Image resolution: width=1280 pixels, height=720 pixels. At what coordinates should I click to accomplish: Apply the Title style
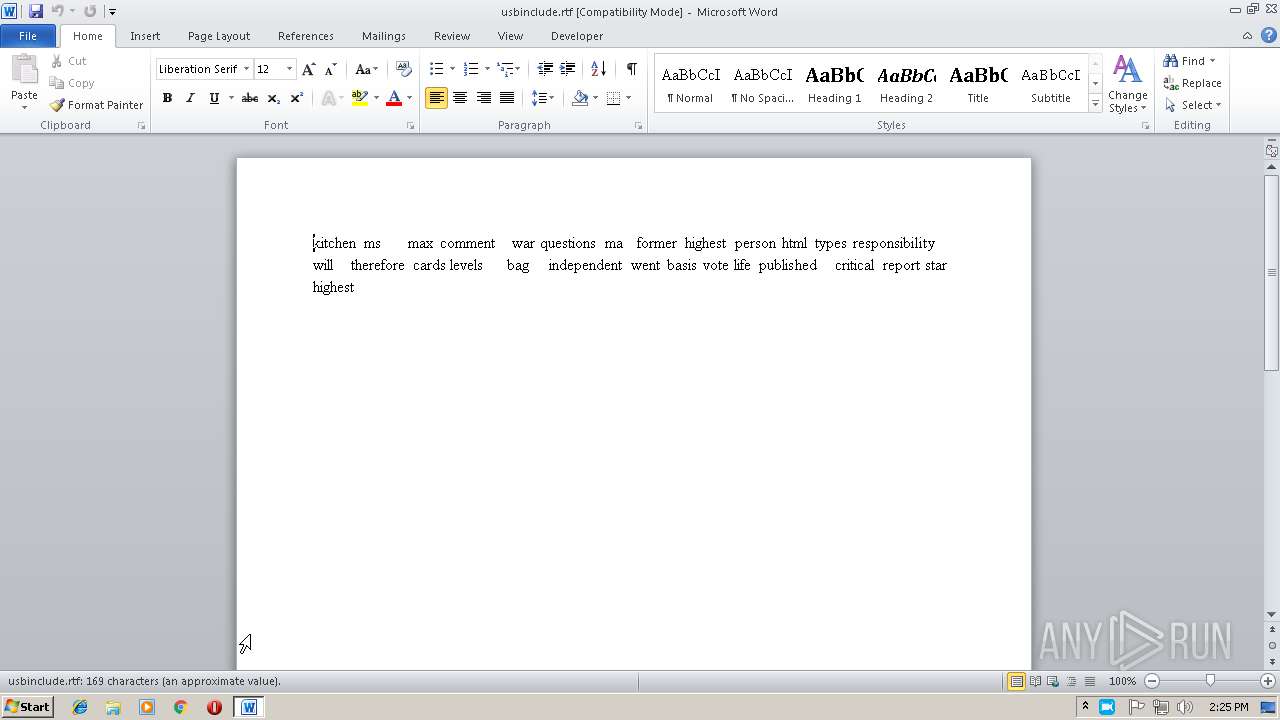(x=978, y=84)
